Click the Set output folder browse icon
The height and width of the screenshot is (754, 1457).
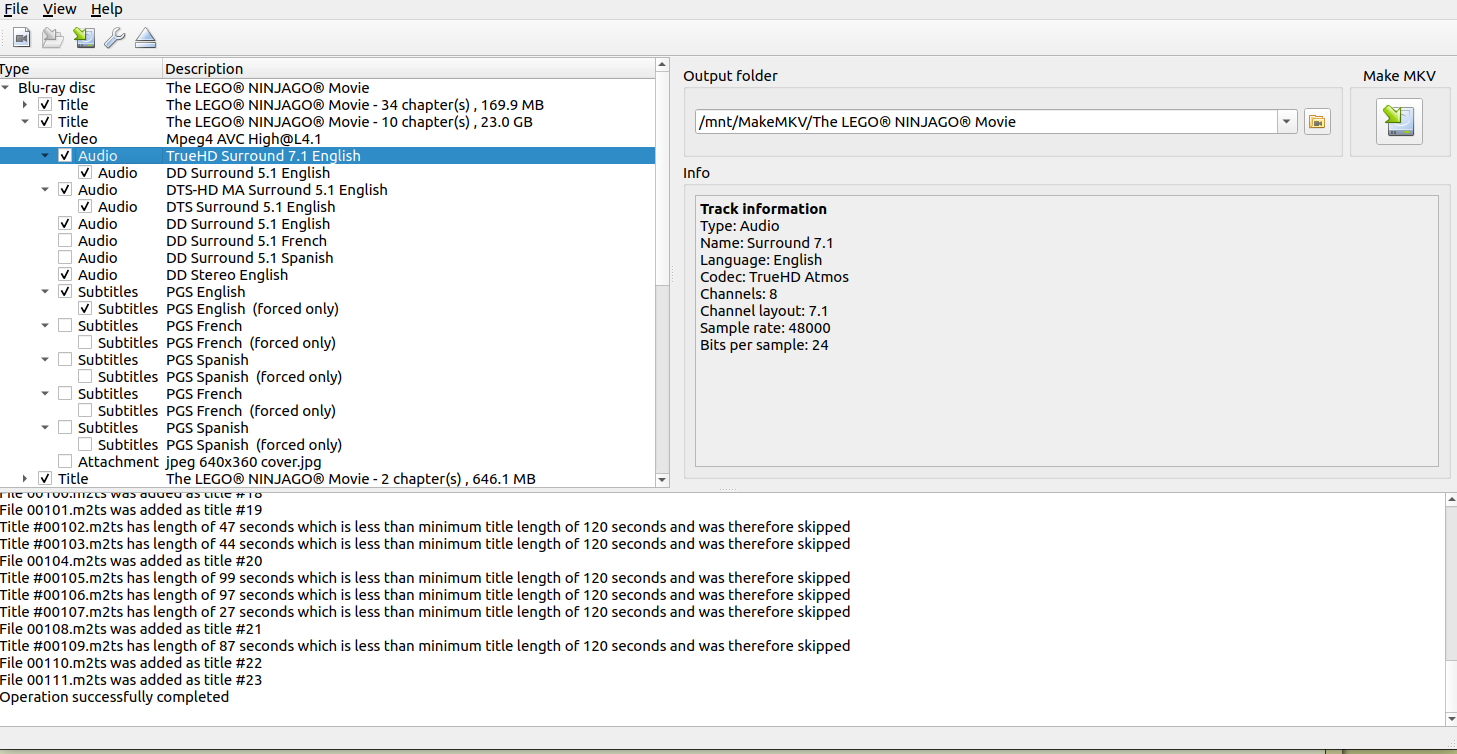tap(1317, 122)
